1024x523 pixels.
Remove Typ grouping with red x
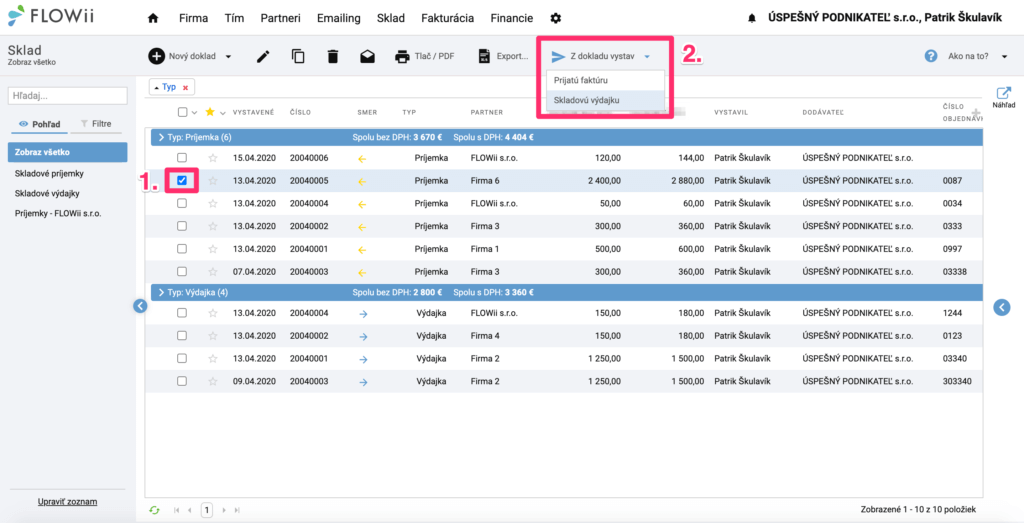[x=185, y=87]
